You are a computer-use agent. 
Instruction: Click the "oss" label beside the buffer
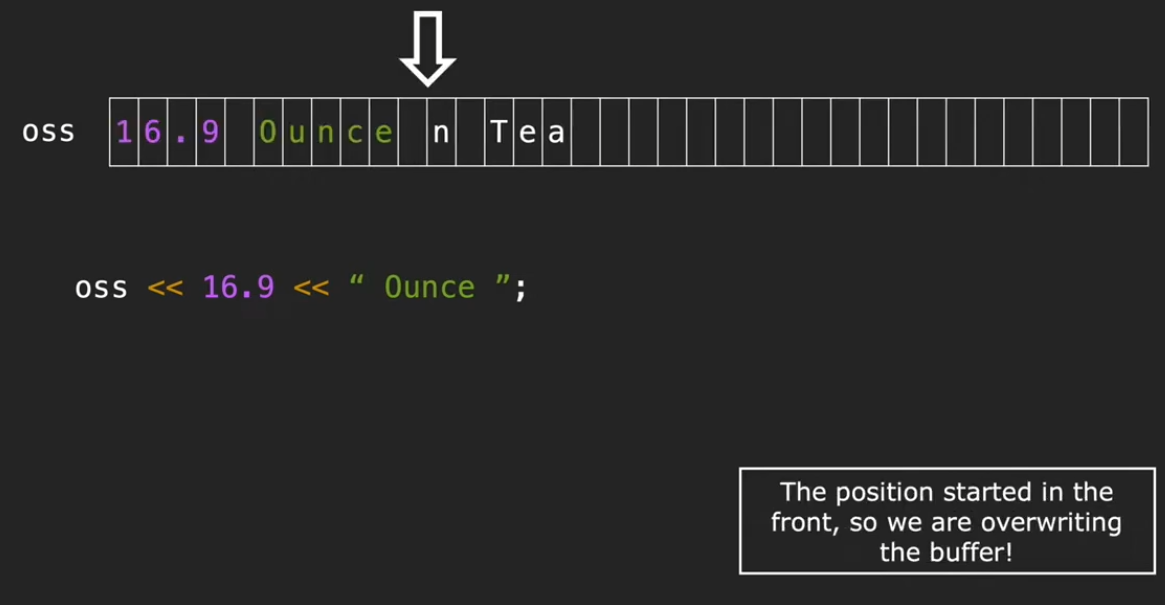pos(49,132)
